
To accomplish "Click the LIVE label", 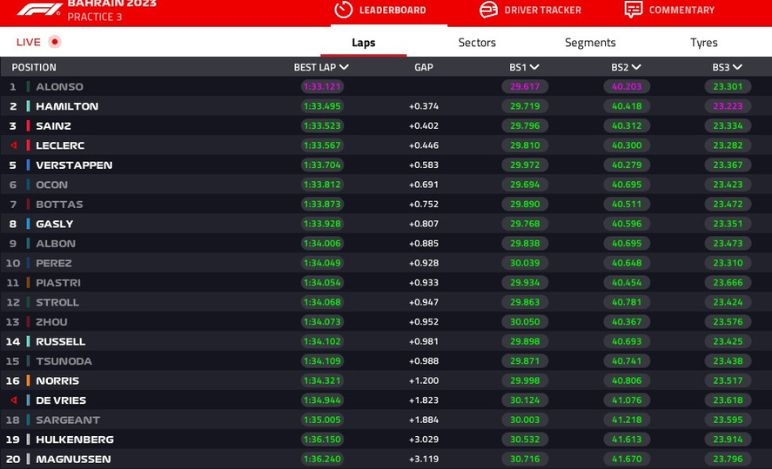I will [x=28, y=42].
